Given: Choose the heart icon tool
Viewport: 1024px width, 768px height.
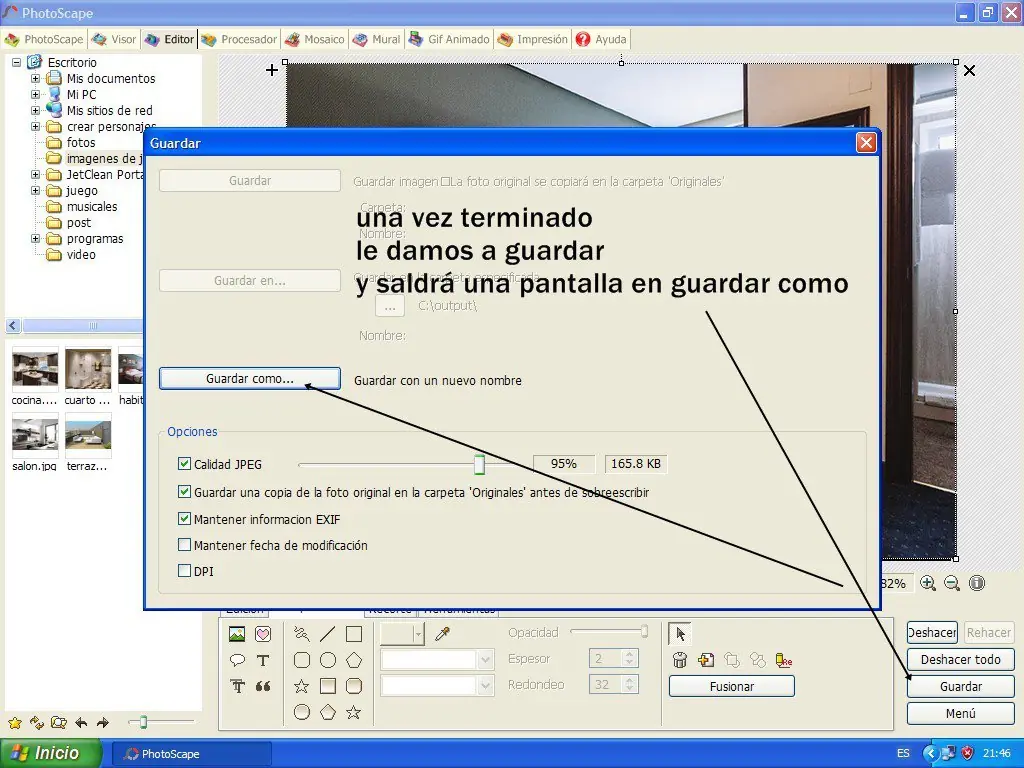Looking at the screenshot, I should [263, 634].
